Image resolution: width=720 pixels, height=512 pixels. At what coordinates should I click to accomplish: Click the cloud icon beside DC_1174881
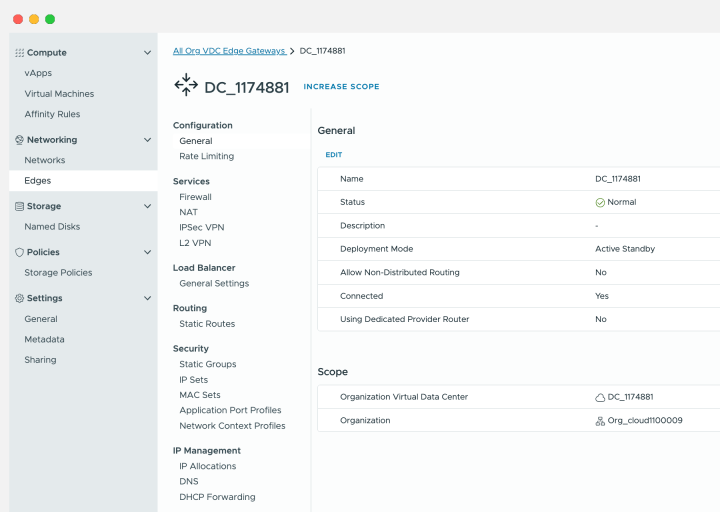click(600, 397)
